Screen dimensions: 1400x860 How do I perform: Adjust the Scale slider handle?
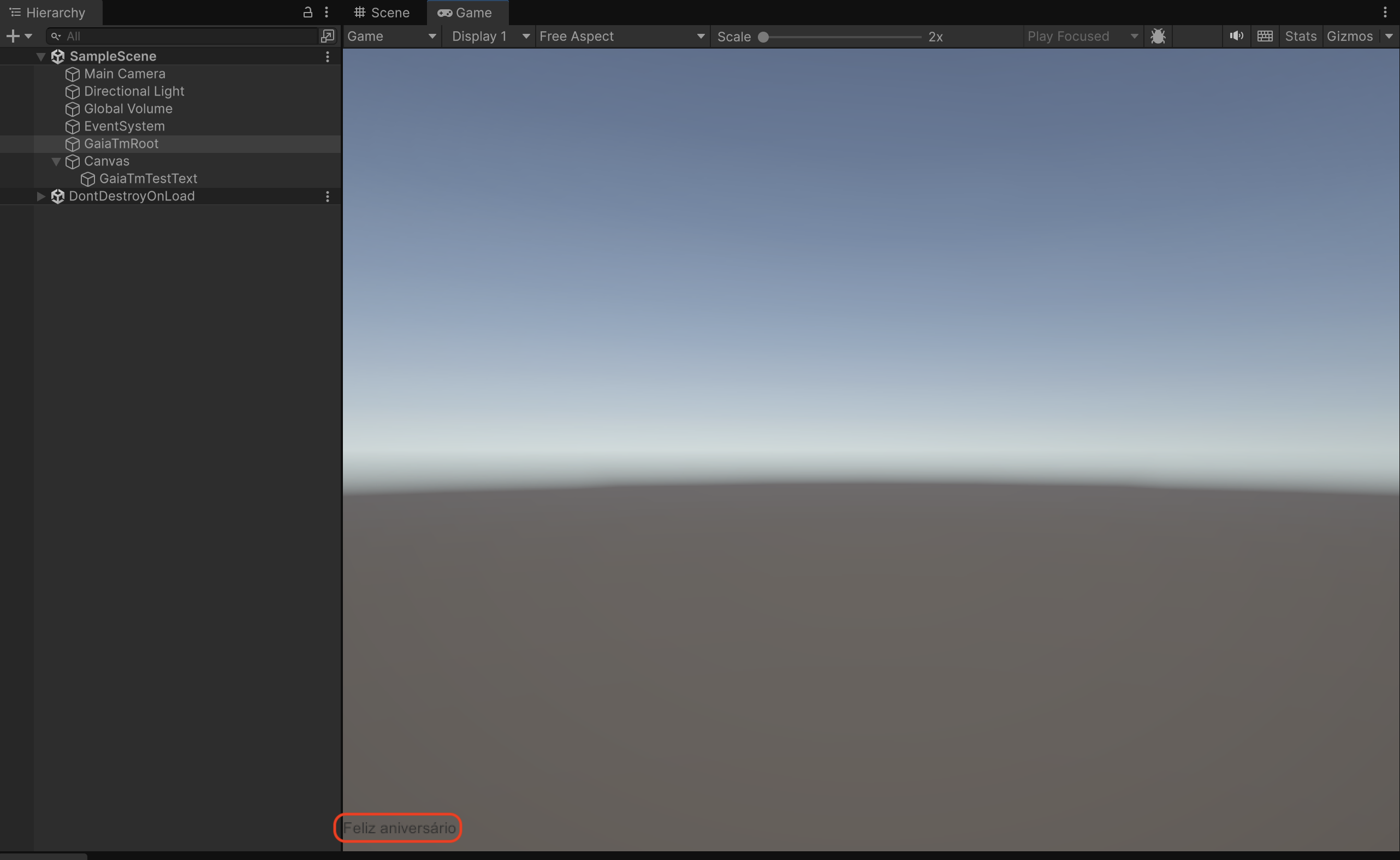(x=764, y=37)
